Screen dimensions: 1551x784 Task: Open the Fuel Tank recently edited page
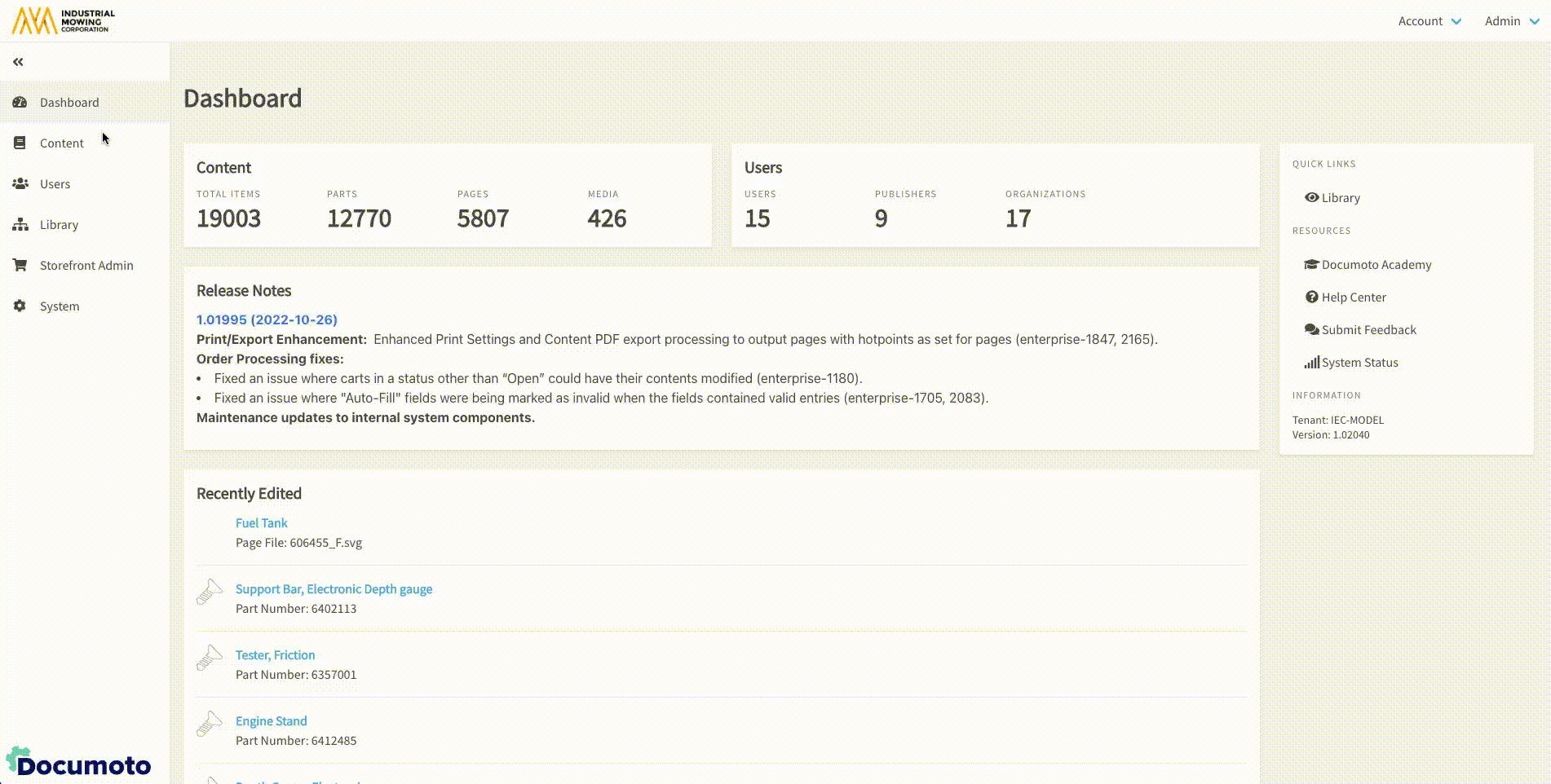point(261,523)
